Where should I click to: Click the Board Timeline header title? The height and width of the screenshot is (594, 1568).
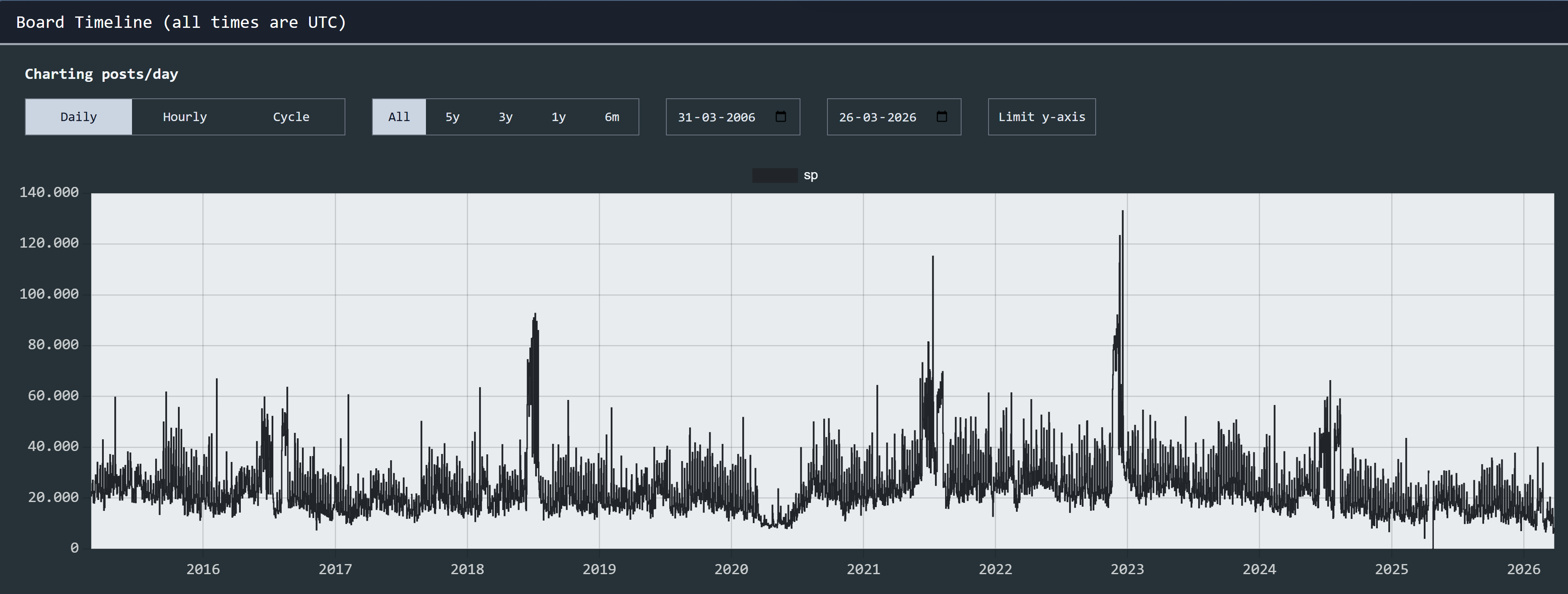coord(181,22)
